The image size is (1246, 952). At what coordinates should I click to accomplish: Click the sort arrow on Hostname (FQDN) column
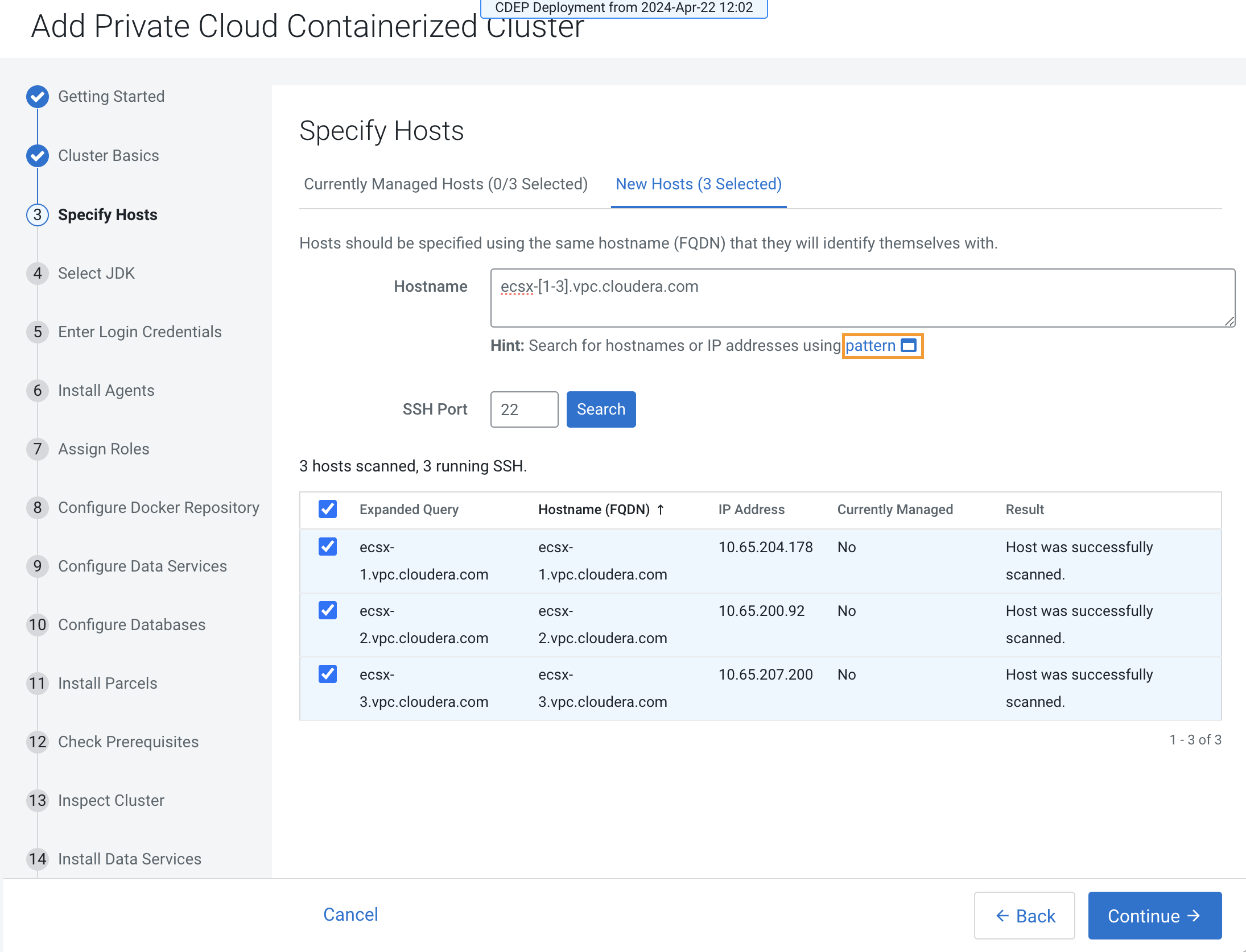(661, 510)
